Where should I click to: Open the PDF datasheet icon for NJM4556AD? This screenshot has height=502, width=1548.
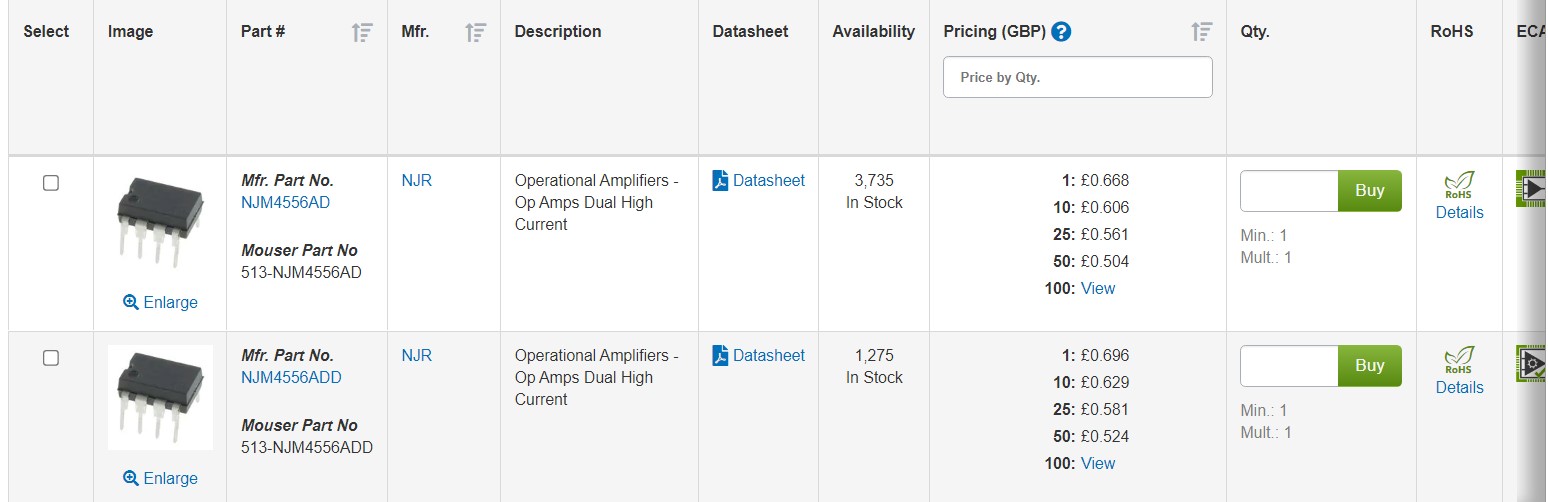click(720, 181)
